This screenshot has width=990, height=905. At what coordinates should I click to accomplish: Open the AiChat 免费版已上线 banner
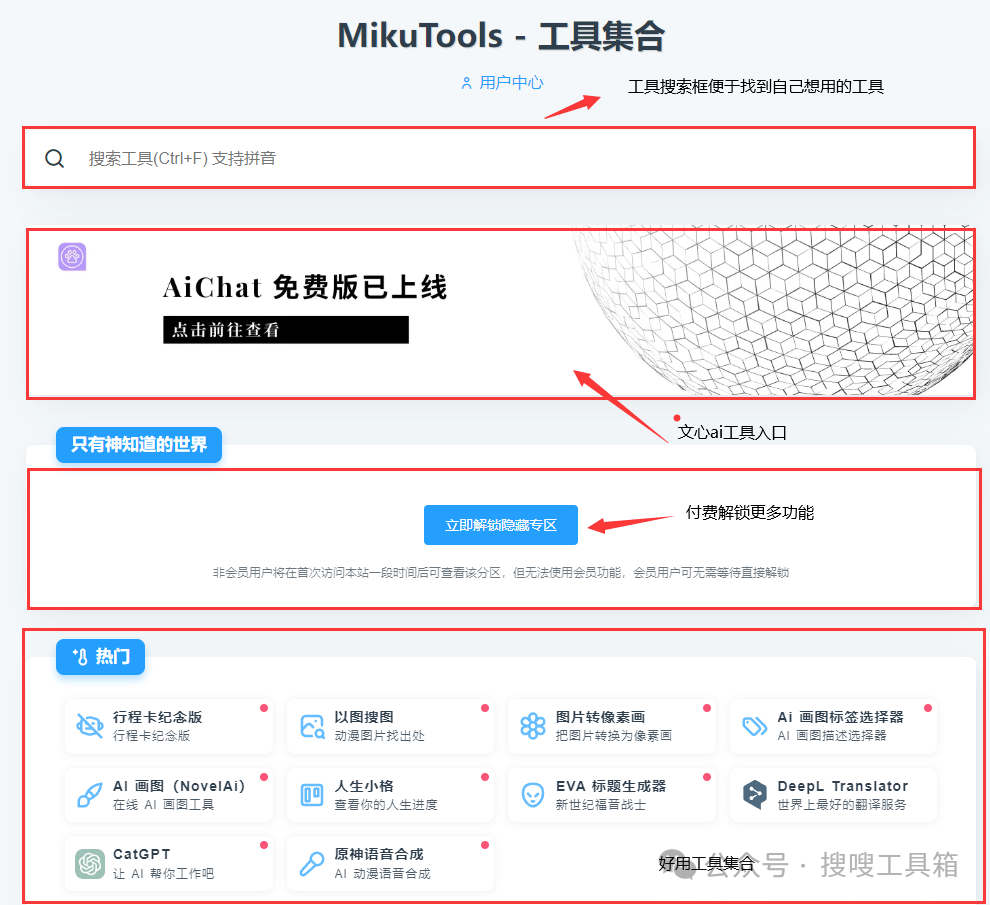click(x=501, y=314)
